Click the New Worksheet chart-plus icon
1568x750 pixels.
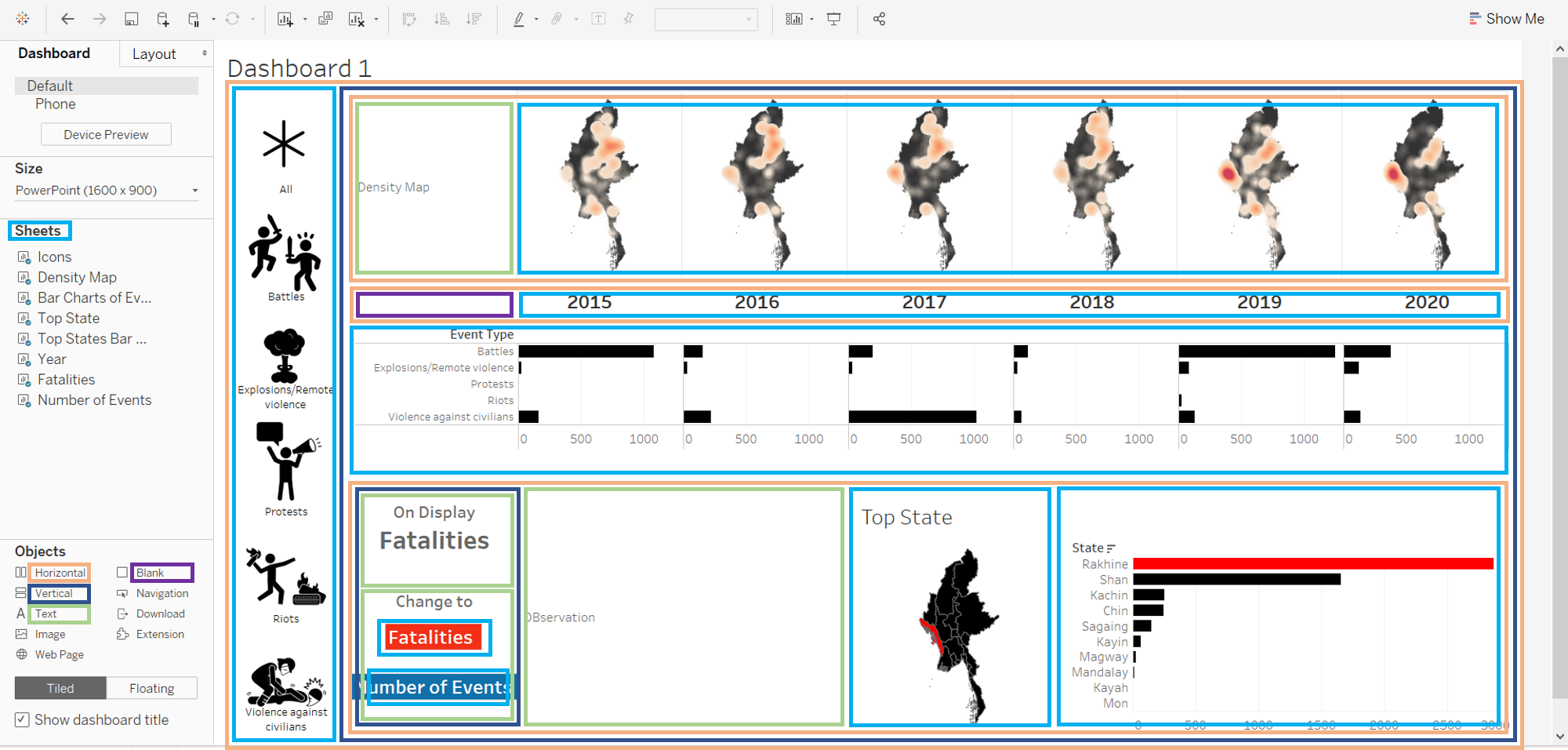(285, 19)
